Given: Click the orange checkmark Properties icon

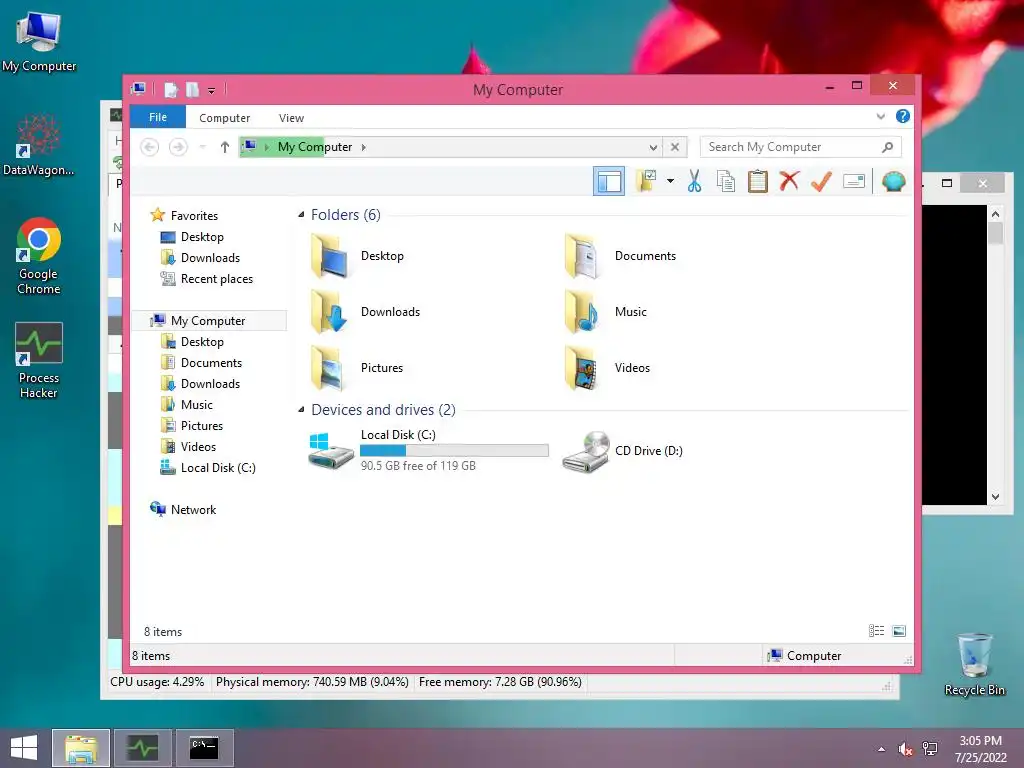Looking at the screenshot, I should coord(821,181).
